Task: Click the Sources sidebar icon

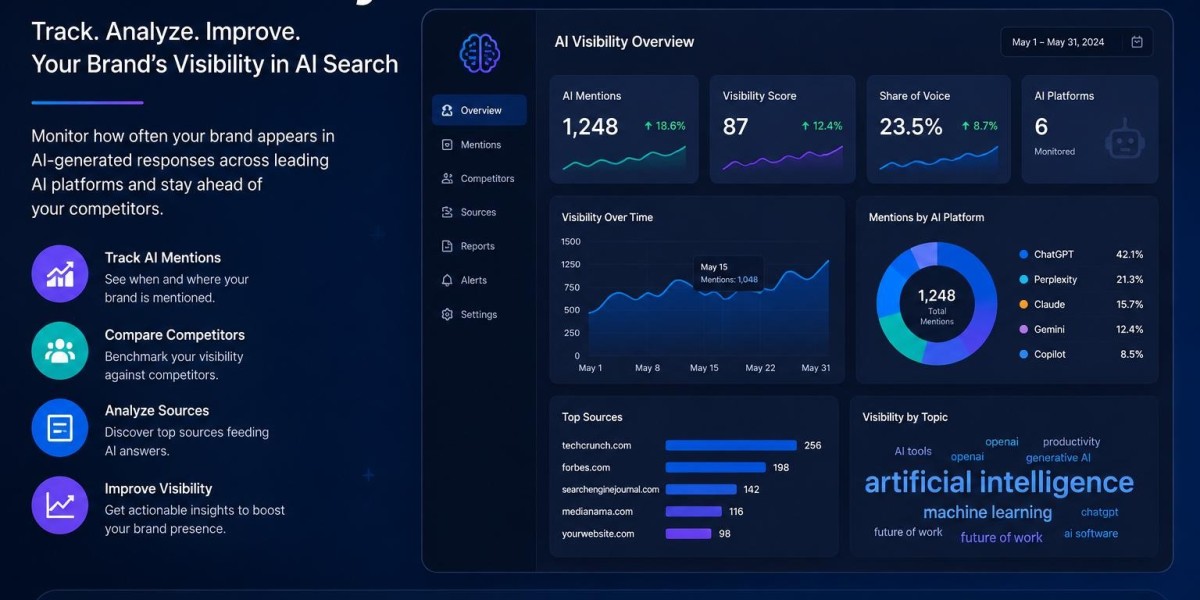Action: tap(447, 212)
